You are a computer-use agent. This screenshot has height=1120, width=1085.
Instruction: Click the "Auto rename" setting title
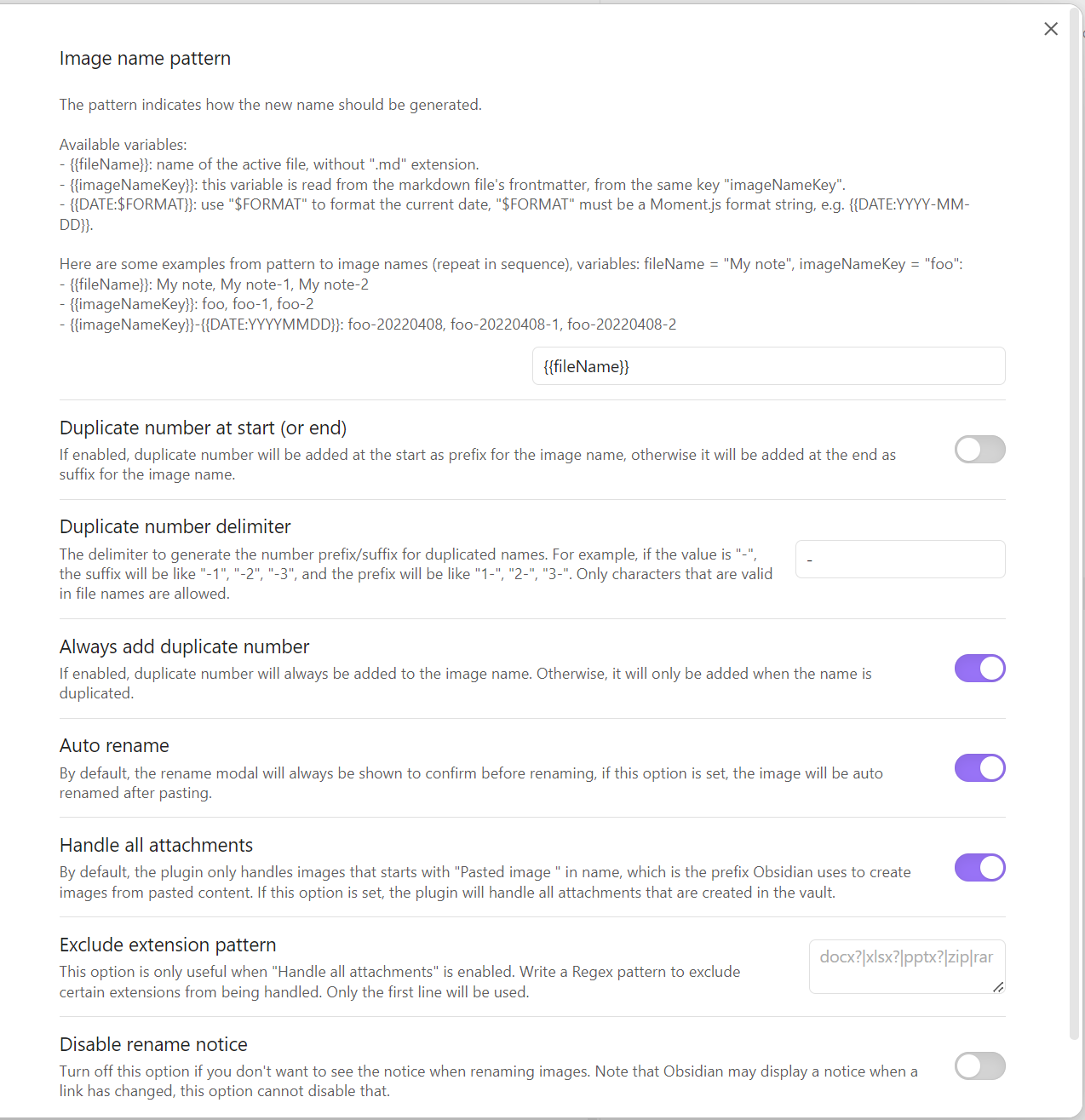pos(114,746)
